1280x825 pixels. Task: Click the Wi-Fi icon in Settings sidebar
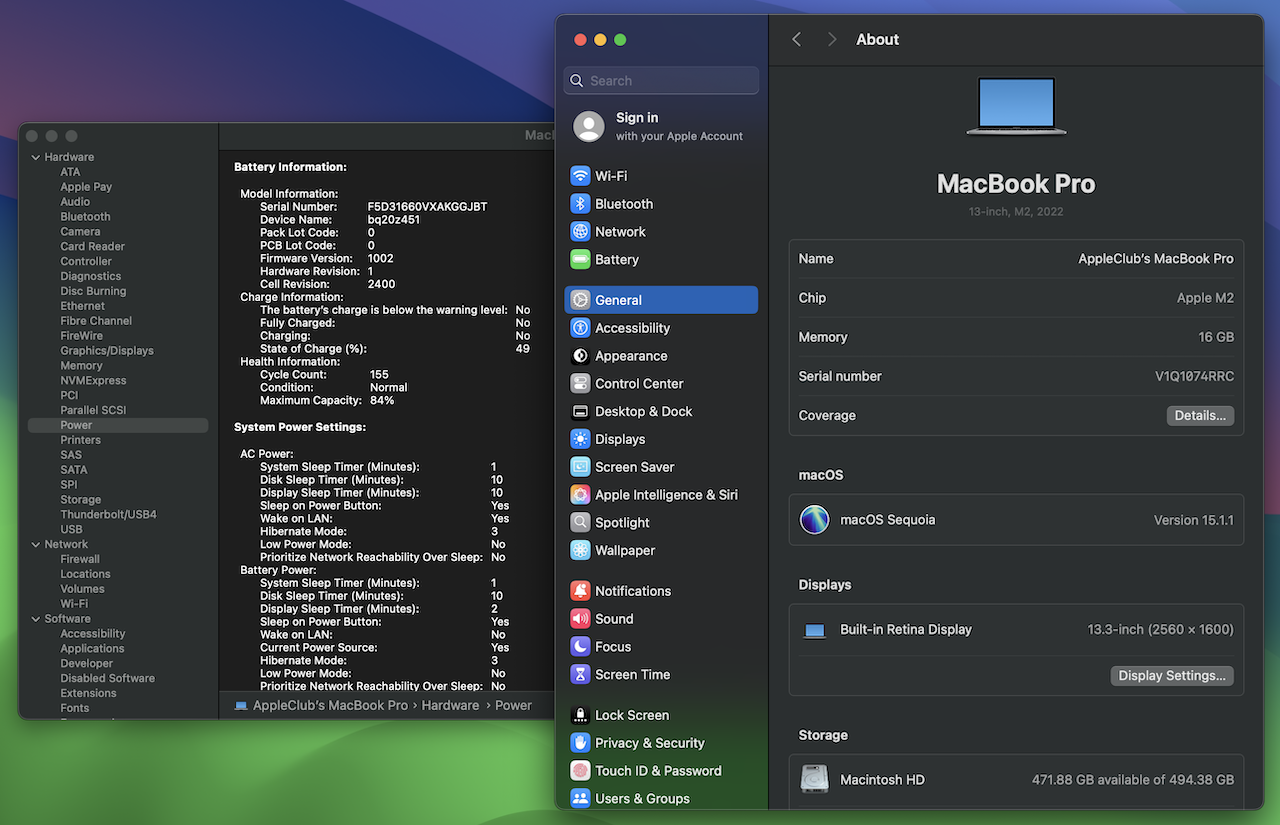[580, 176]
